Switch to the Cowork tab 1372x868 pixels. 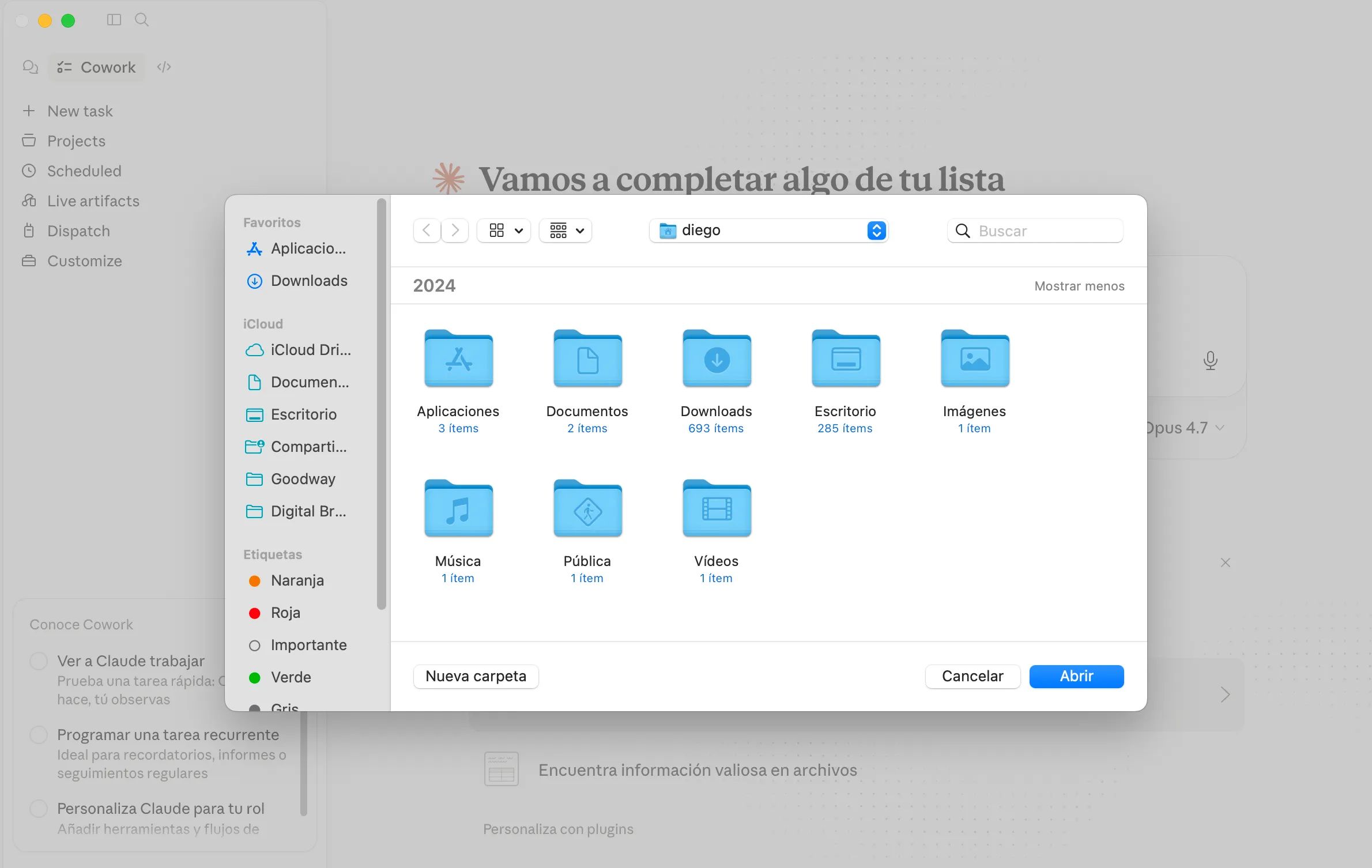tap(96, 67)
